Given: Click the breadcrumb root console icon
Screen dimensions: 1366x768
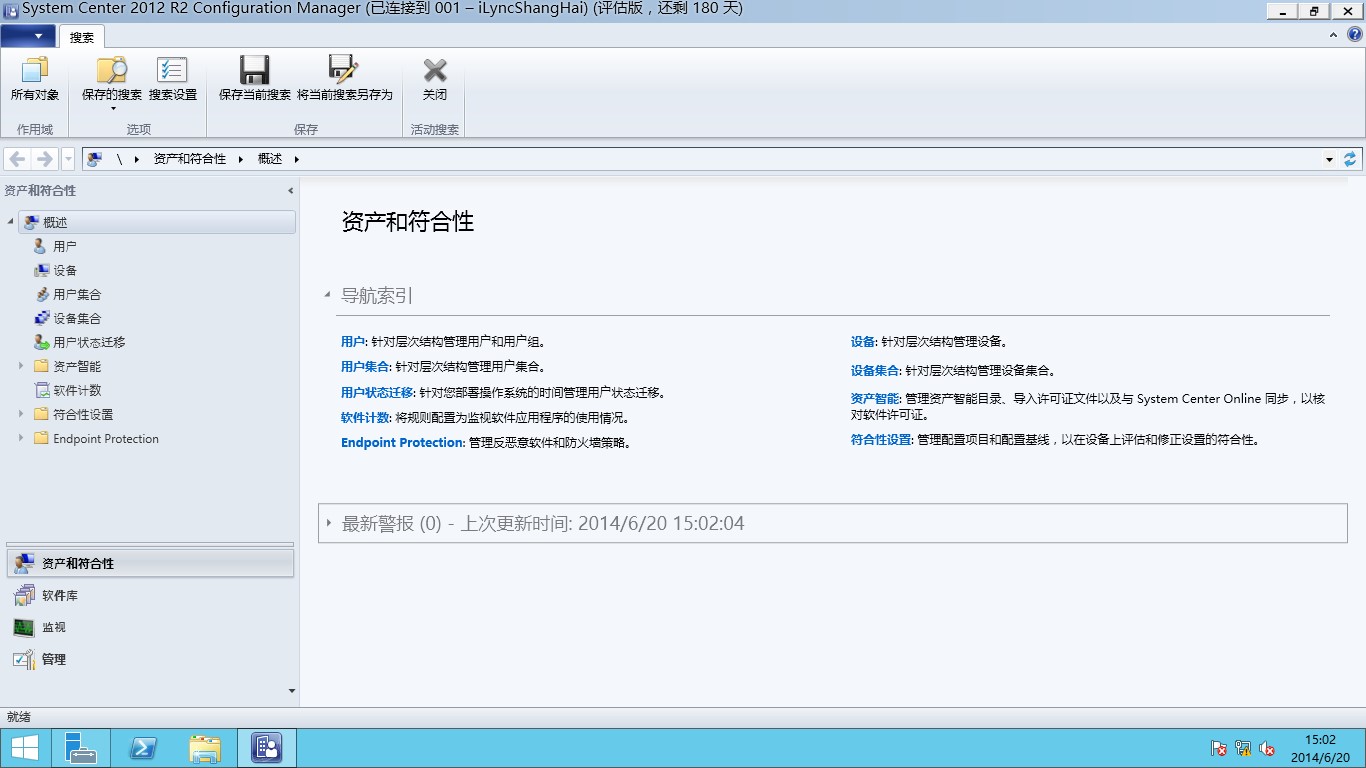Looking at the screenshot, I should [95, 159].
